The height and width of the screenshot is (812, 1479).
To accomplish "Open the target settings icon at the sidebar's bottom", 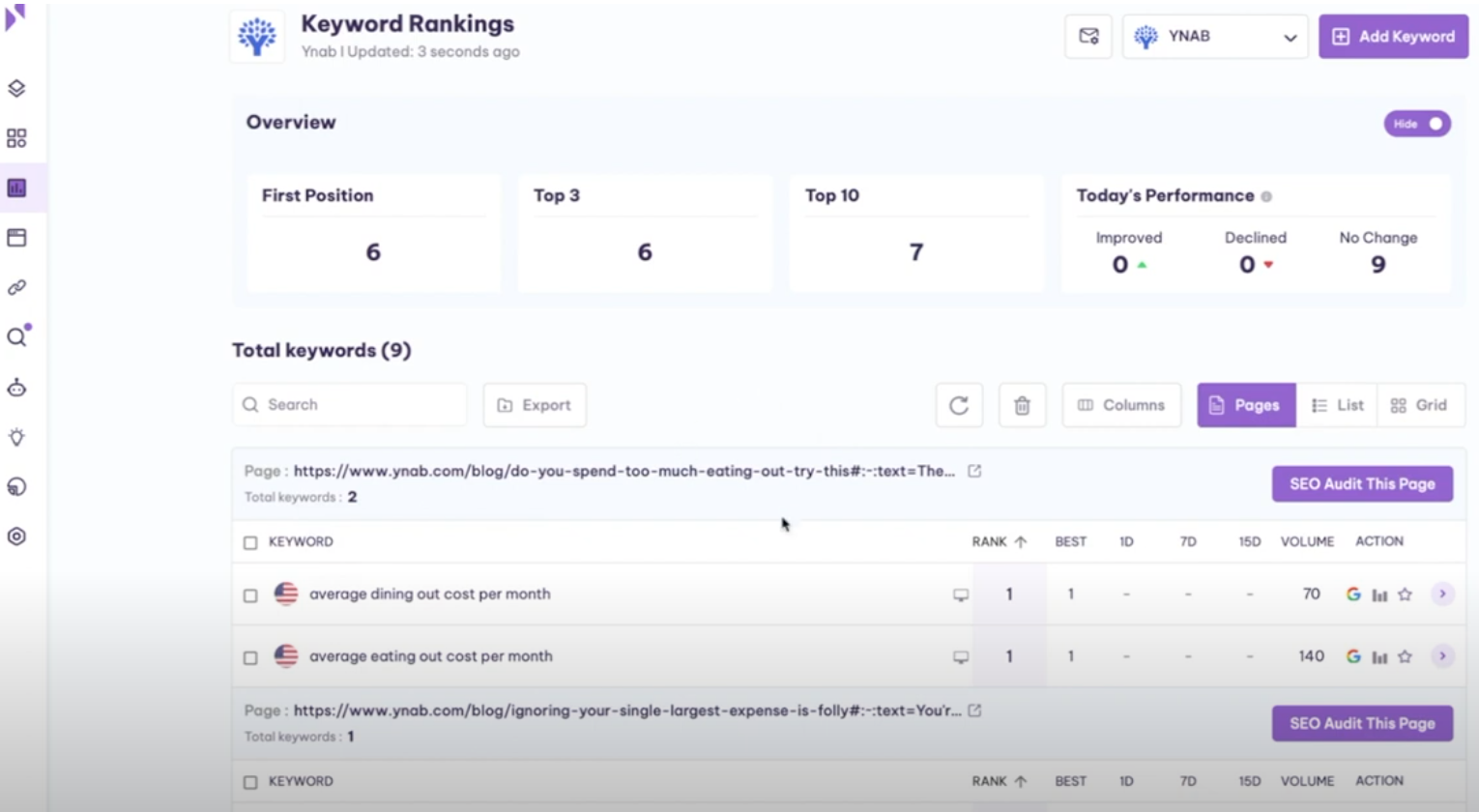I will (16, 536).
